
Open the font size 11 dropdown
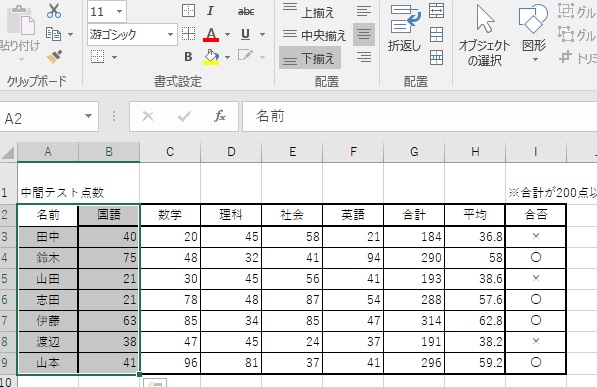[120, 11]
